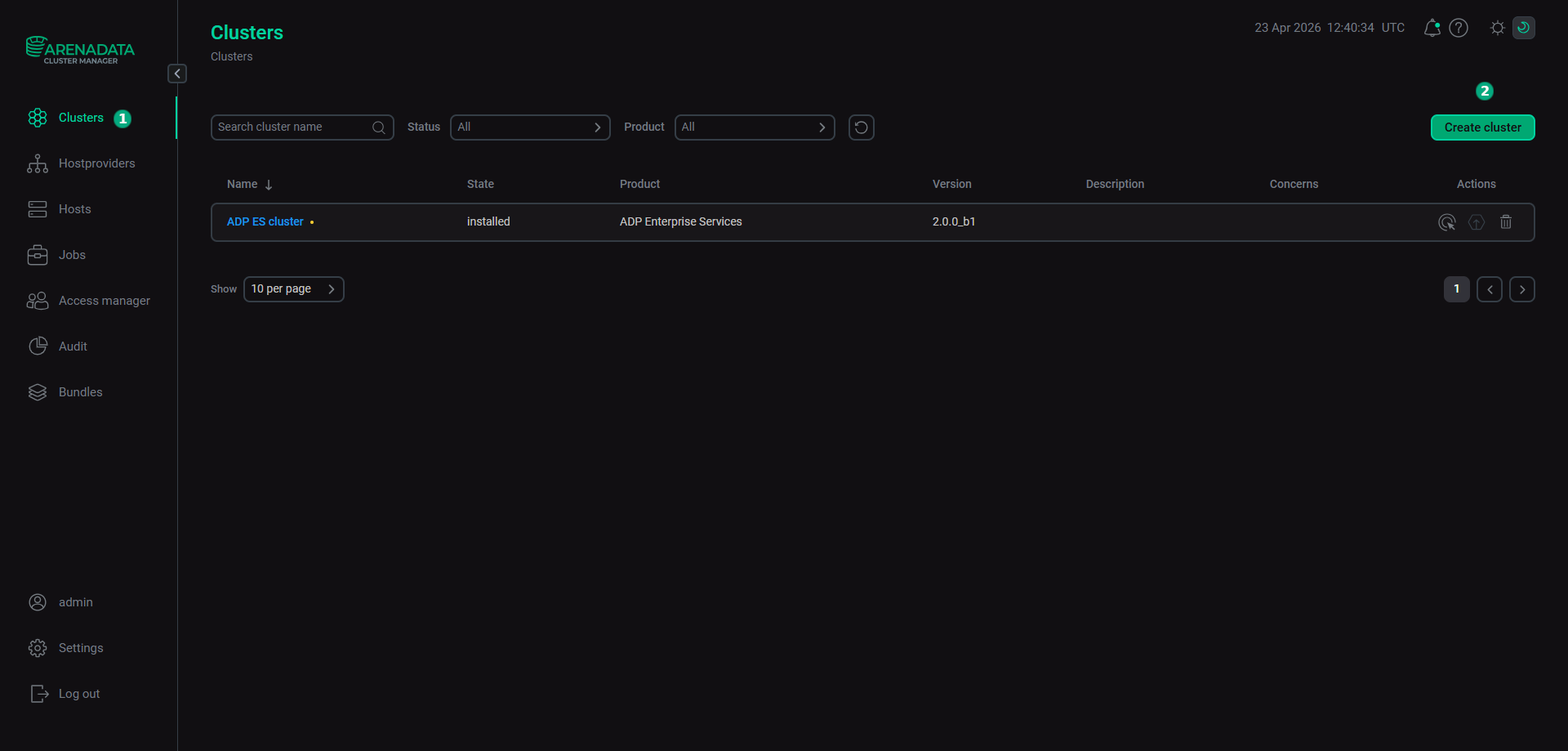Click the Version column header

pyautogui.click(x=952, y=184)
